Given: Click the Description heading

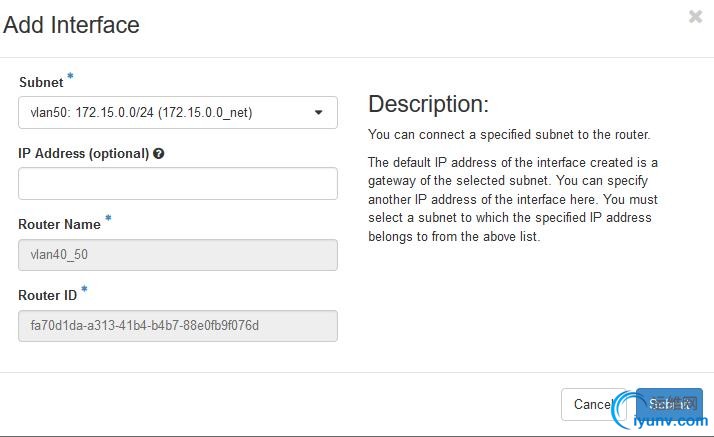Looking at the screenshot, I should (x=428, y=104).
